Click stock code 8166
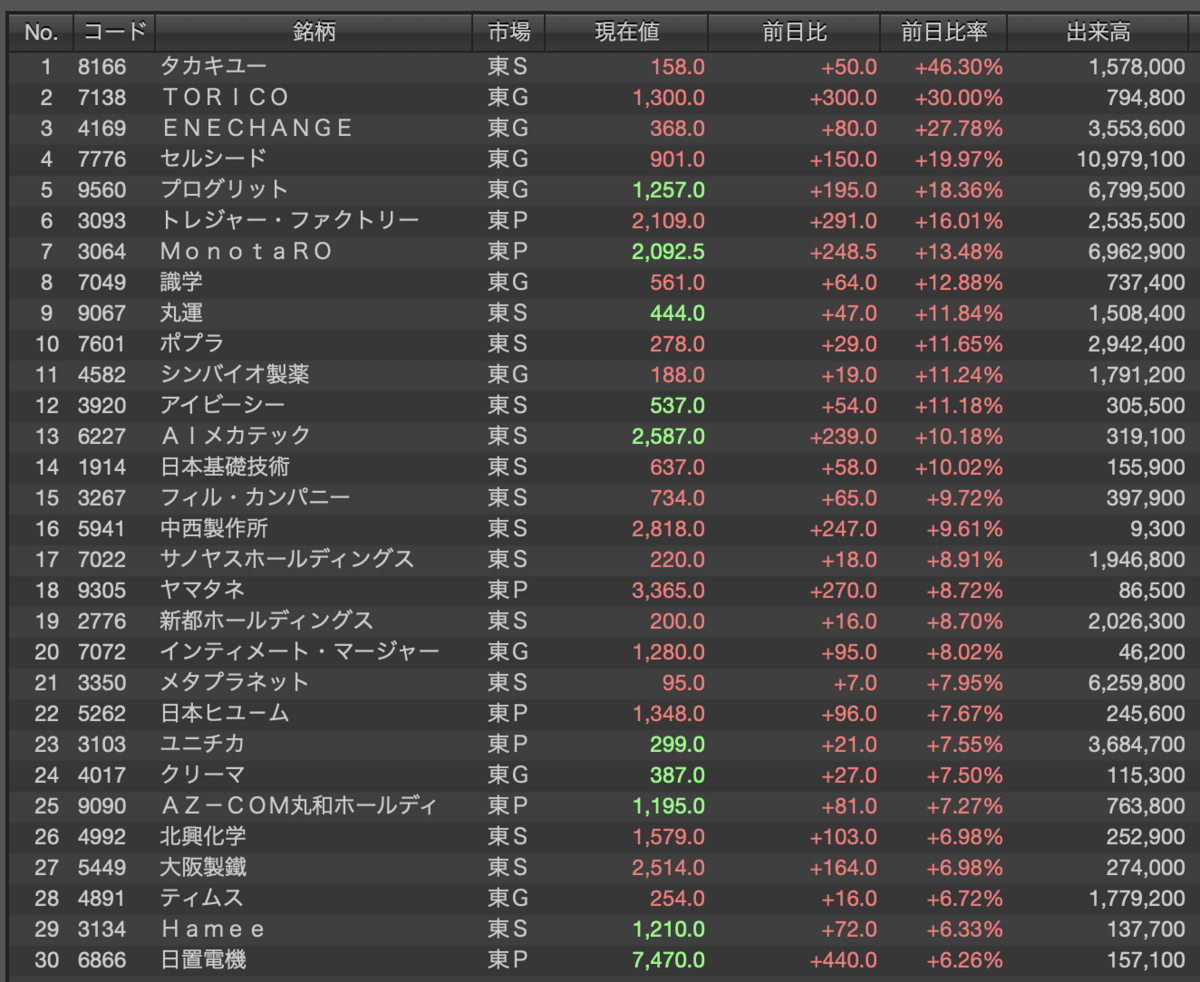 click(102, 67)
